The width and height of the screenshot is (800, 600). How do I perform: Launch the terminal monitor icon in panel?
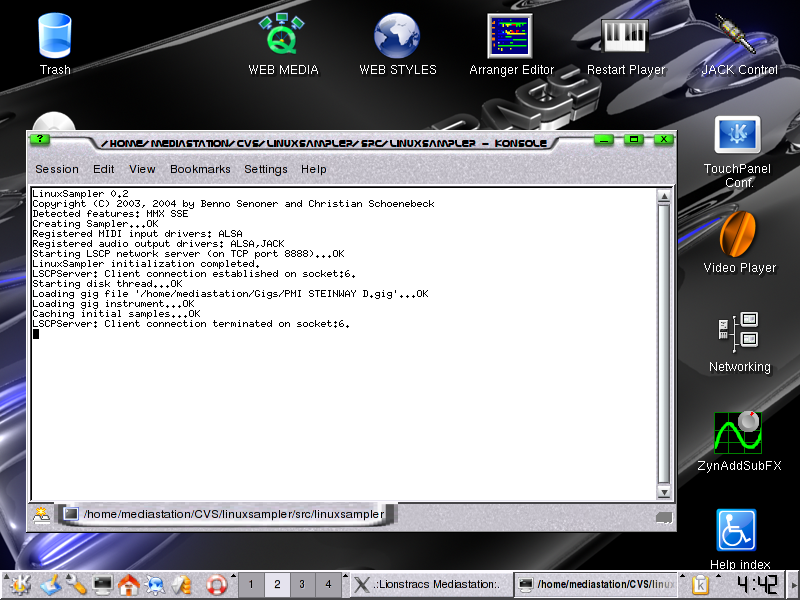[102, 585]
